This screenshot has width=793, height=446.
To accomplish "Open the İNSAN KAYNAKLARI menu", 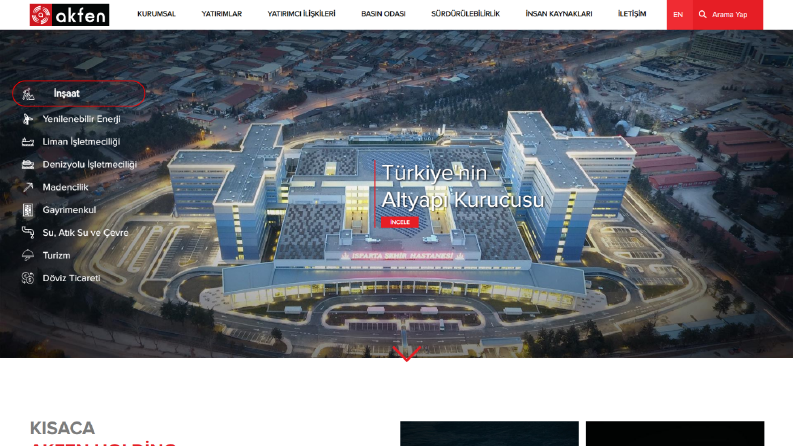I will pyautogui.click(x=559, y=14).
